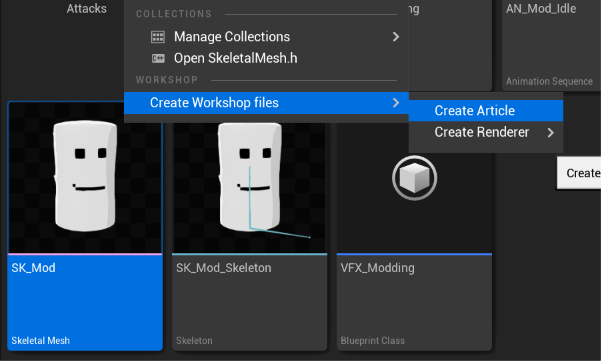Select the AN_Mod_Idle animation sequence tile
Image resolution: width=601 pixels, height=361 pixels.
(551, 45)
